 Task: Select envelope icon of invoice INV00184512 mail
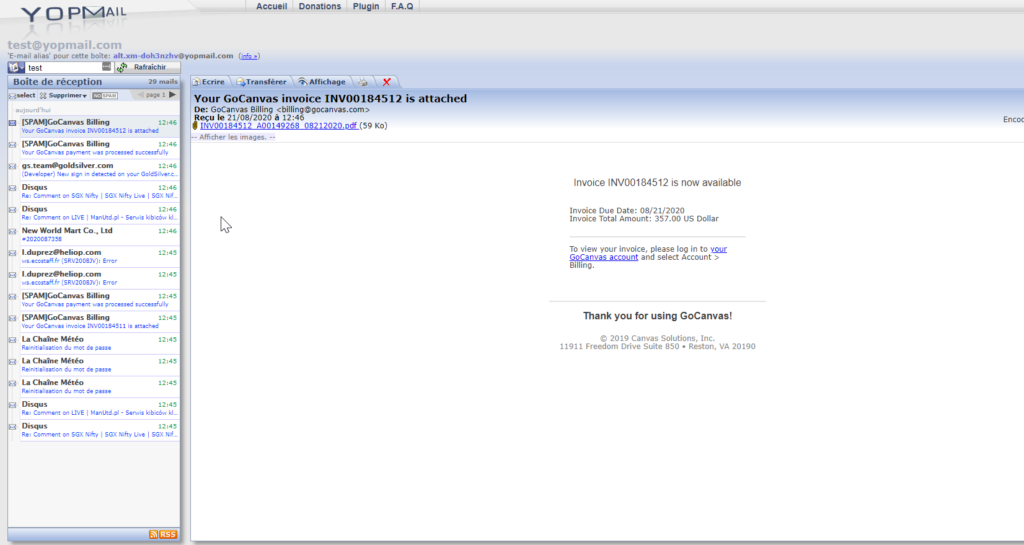click(x=12, y=123)
